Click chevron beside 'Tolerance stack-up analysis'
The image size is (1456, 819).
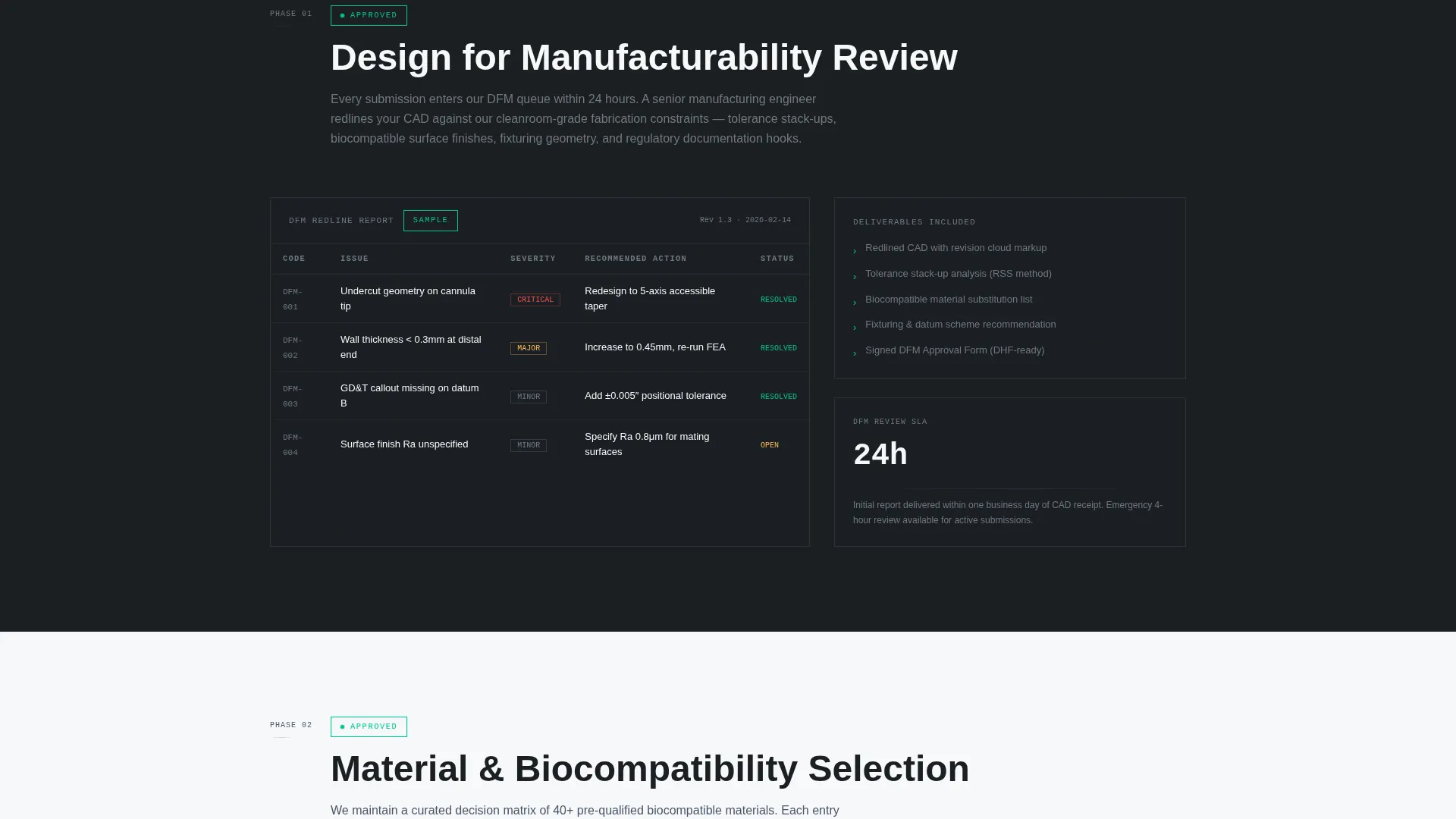[855, 277]
